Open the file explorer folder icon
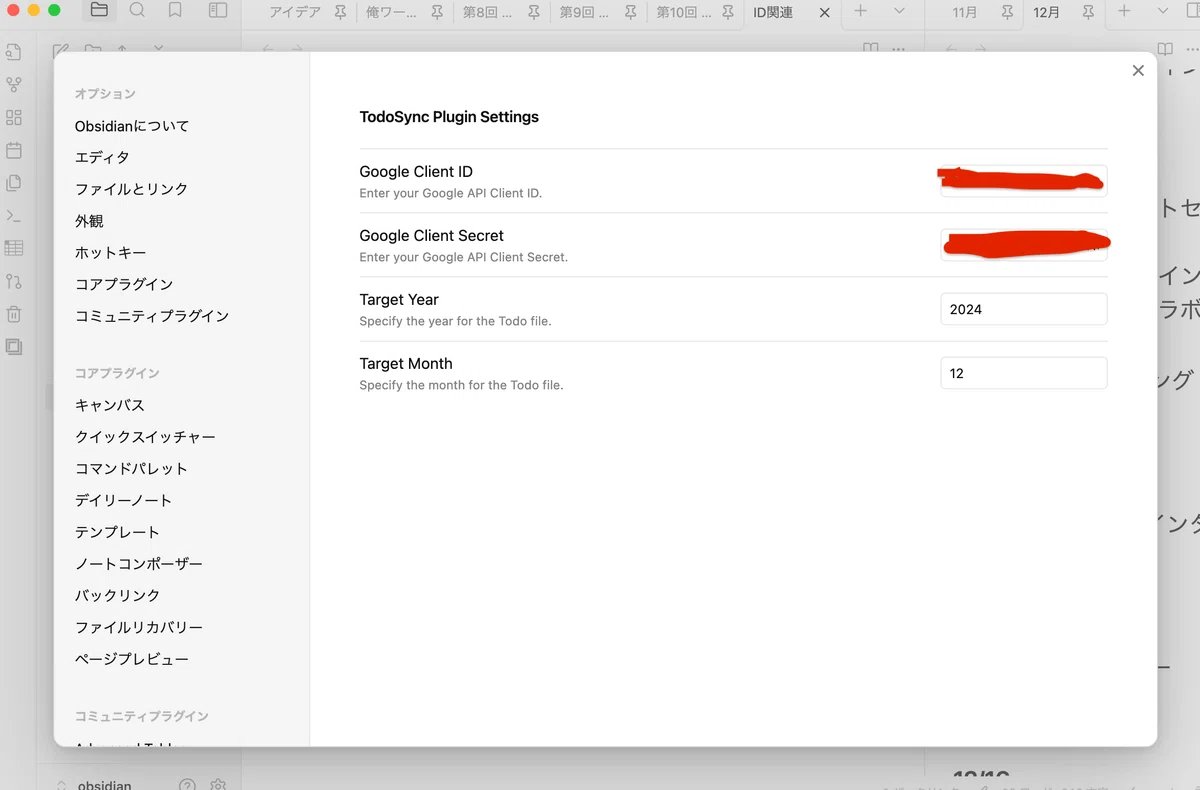 click(x=98, y=11)
